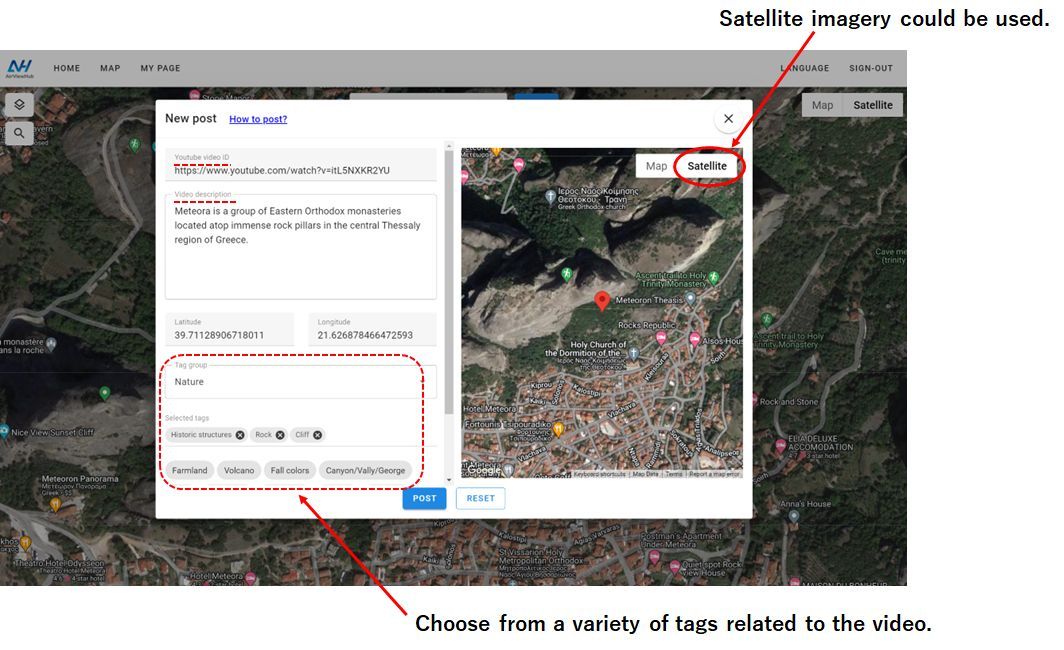
Task: Click the Latitude input field
Action: pos(230,329)
